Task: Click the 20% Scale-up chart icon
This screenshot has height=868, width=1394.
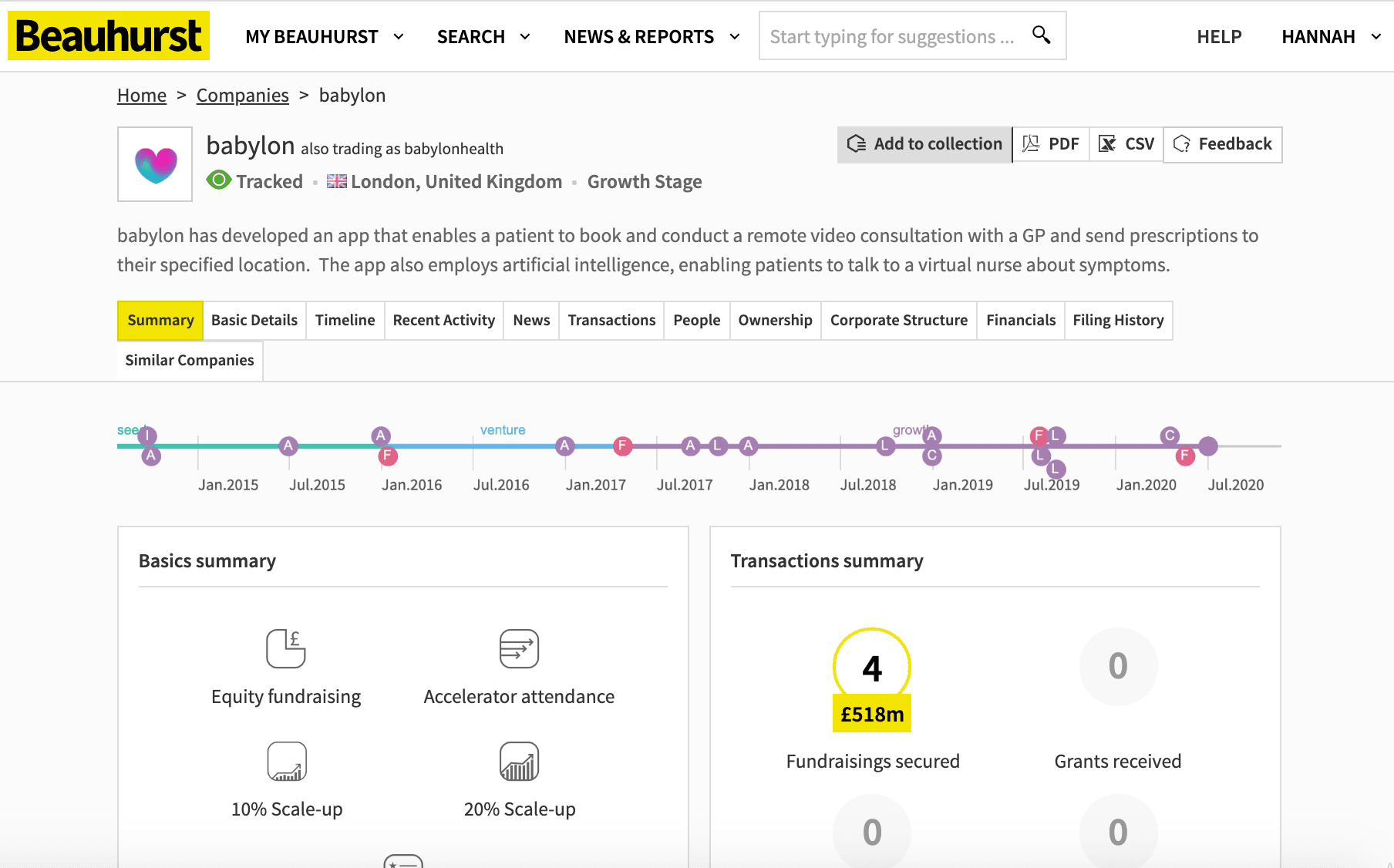Action: point(519,762)
